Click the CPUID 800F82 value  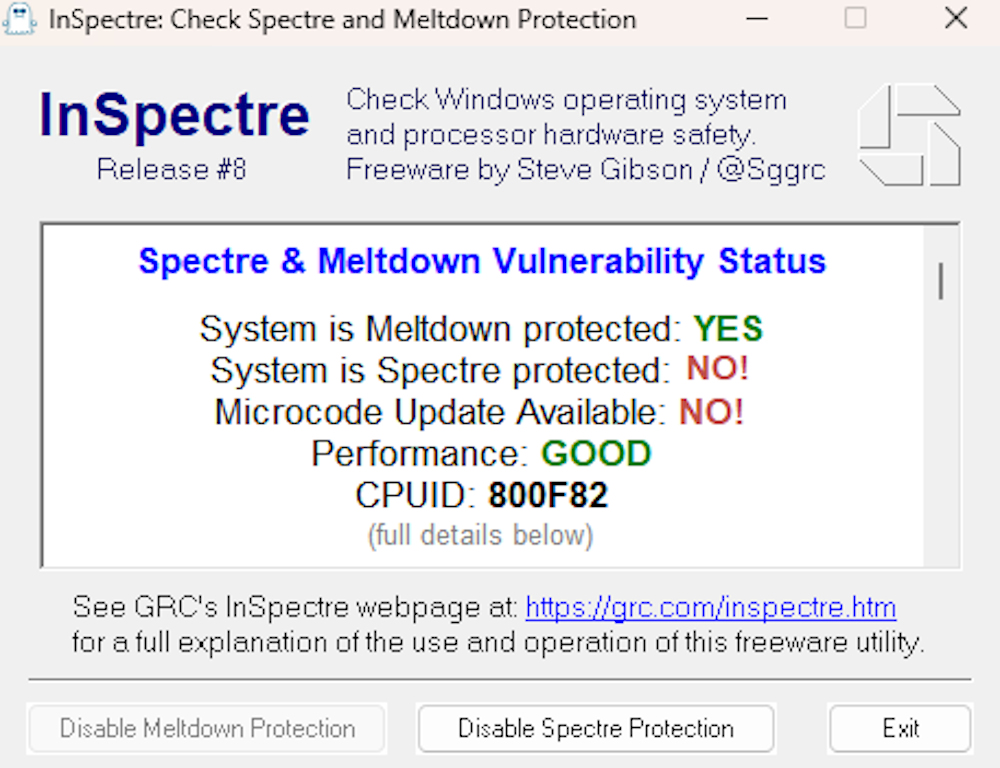pyautogui.click(x=548, y=496)
